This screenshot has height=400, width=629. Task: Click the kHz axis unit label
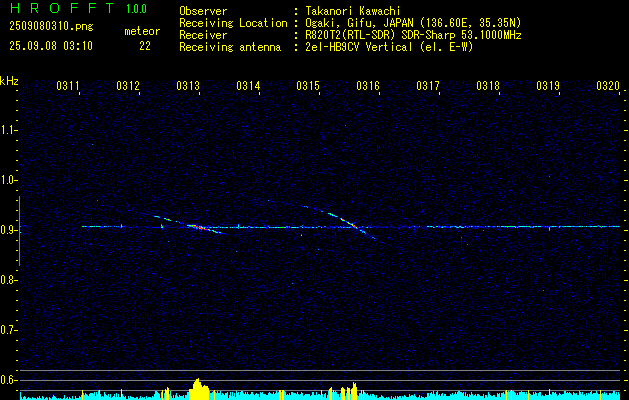pos(9,81)
